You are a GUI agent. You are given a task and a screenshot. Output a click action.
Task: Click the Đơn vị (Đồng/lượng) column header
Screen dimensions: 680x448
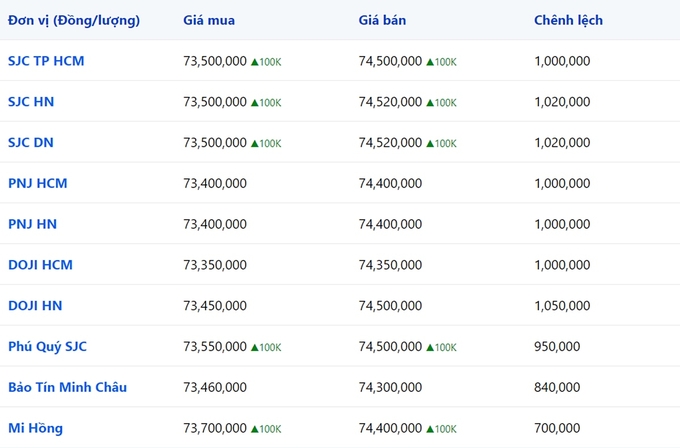74,20
